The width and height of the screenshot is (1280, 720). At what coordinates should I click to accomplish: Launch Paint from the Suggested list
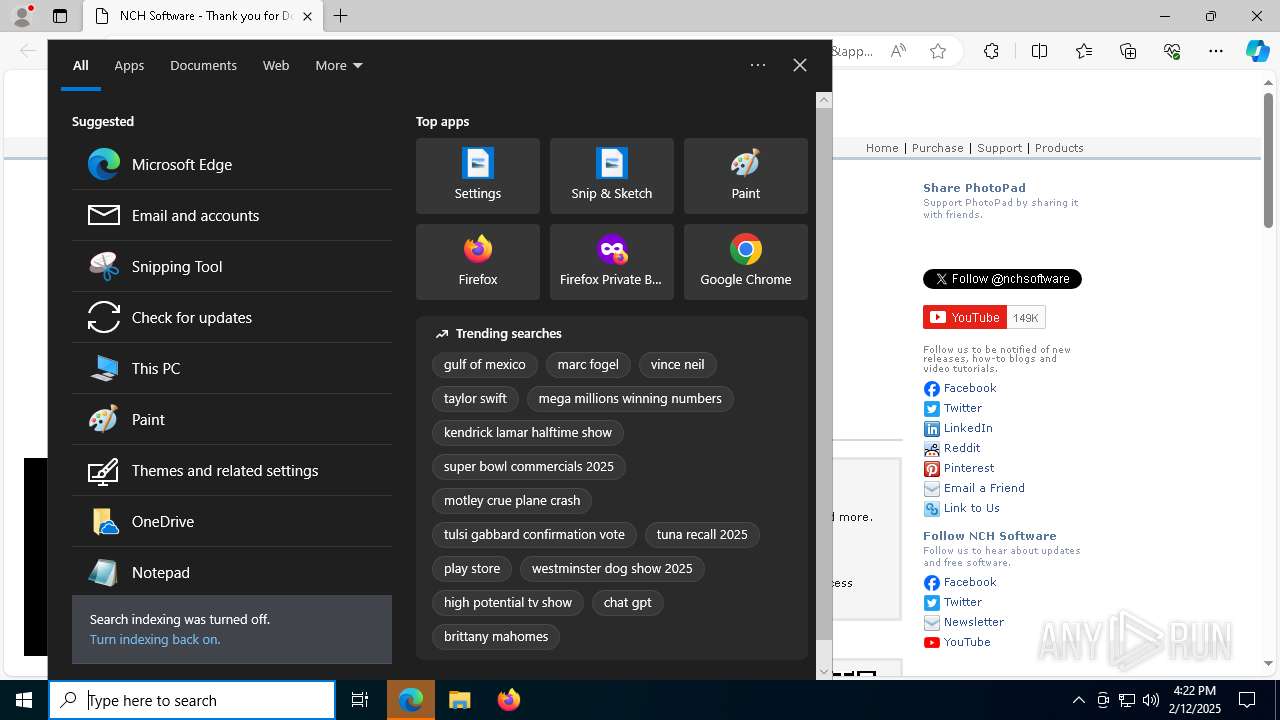pyautogui.click(x=232, y=419)
